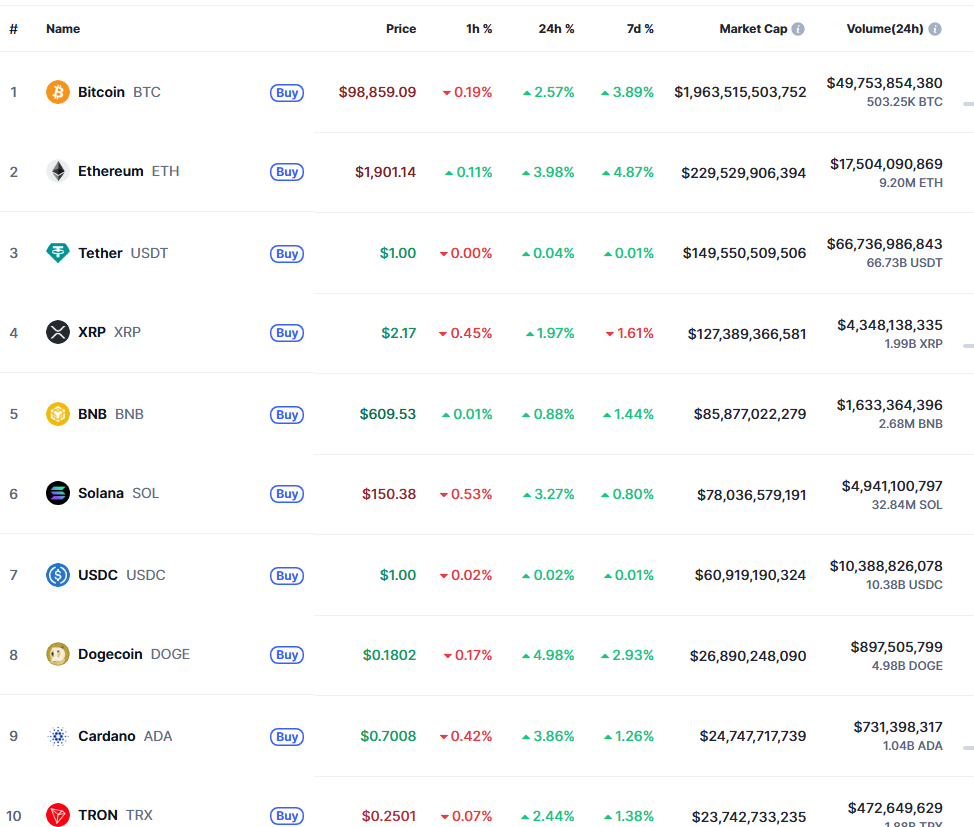Screen dimensions: 974x827
Task: Click the BNB coin logo
Action: point(58,414)
